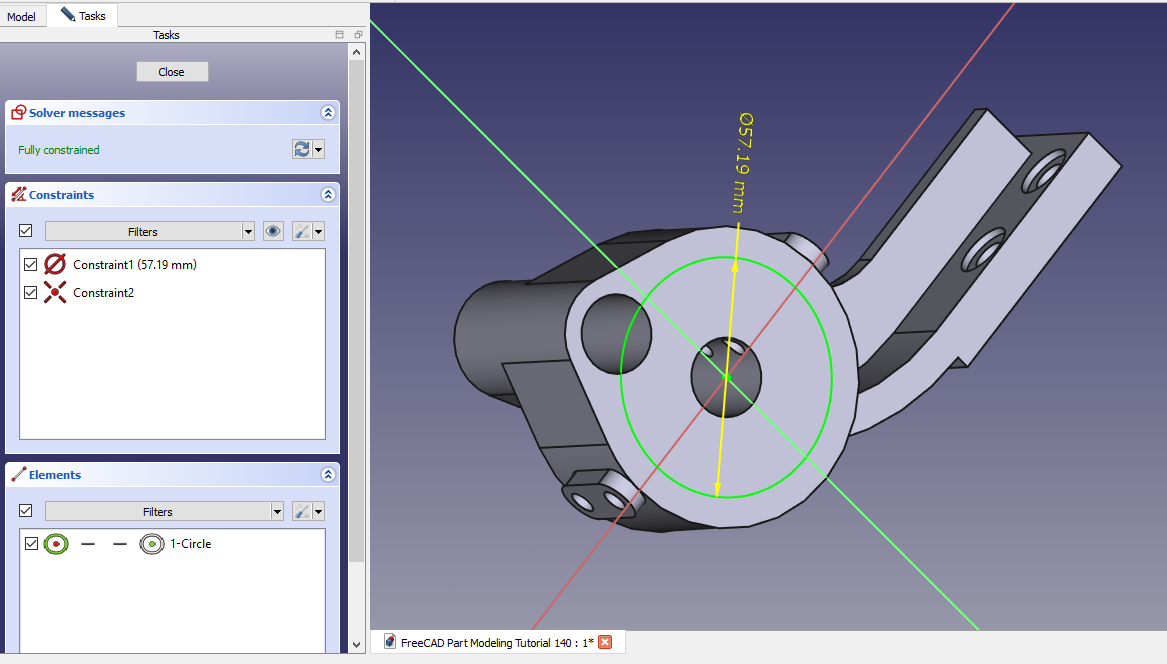Close the document tab with red X
The image size is (1167, 664).
coord(605,642)
